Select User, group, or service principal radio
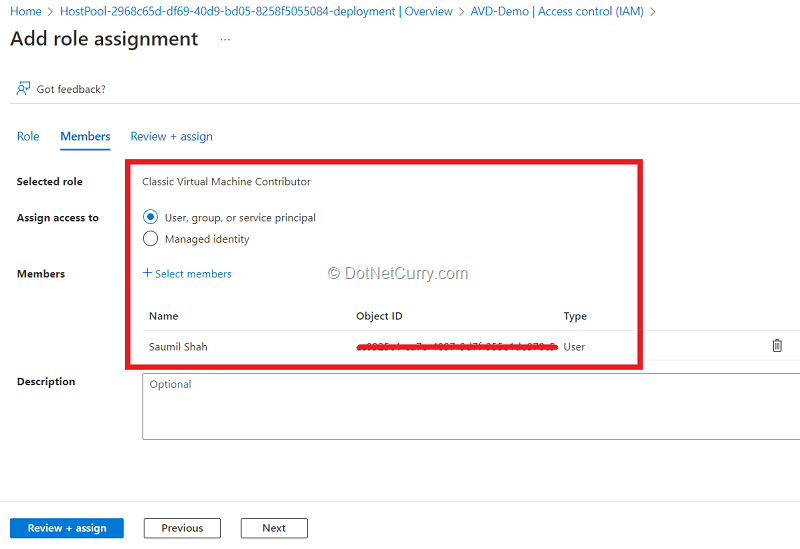The image size is (800, 549). (x=151, y=217)
